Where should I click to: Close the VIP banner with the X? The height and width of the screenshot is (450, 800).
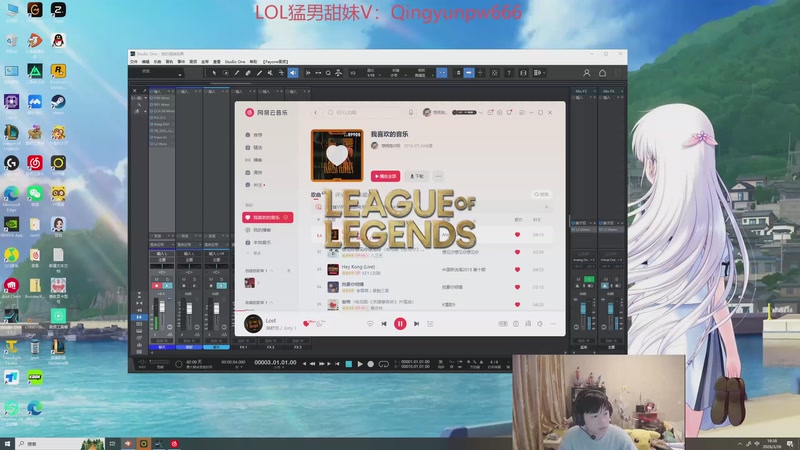pos(546,207)
